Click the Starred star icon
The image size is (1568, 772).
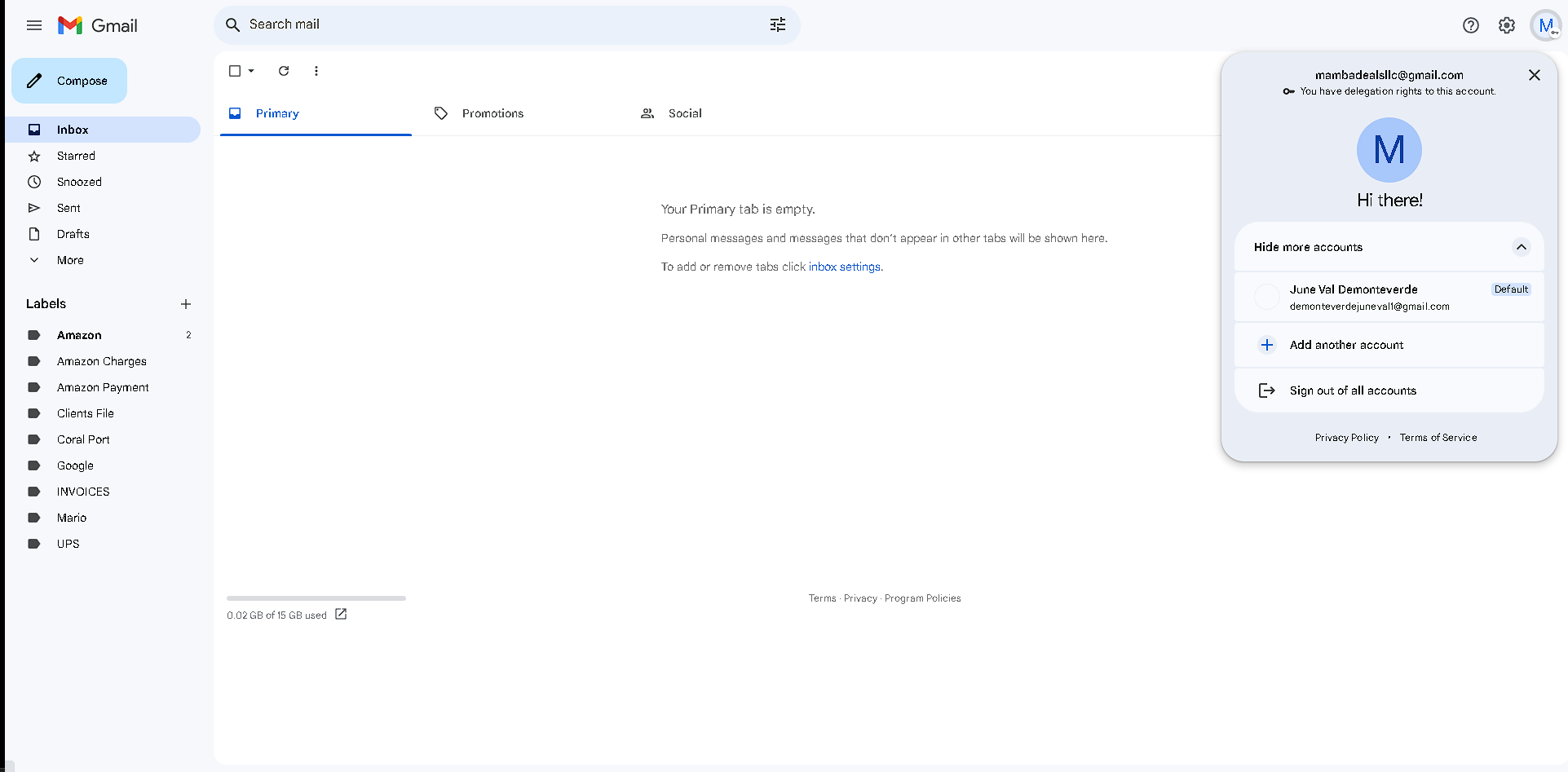[x=34, y=156]
